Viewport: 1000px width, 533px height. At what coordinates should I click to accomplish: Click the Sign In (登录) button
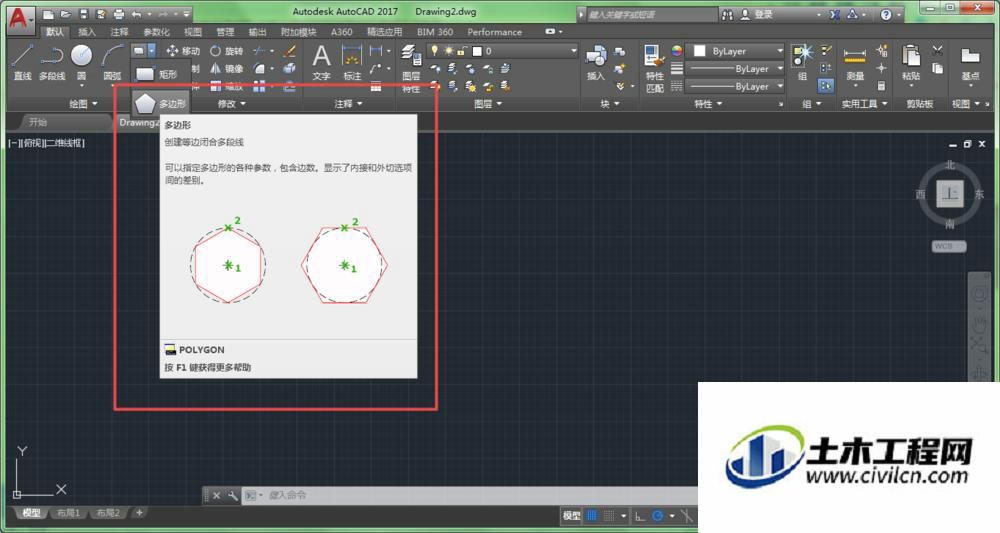click(x=756, y=14)
